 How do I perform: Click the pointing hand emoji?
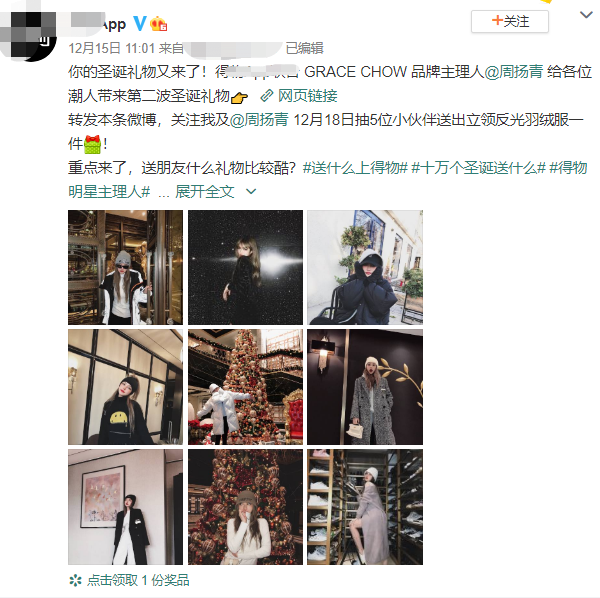click(240, 98)
